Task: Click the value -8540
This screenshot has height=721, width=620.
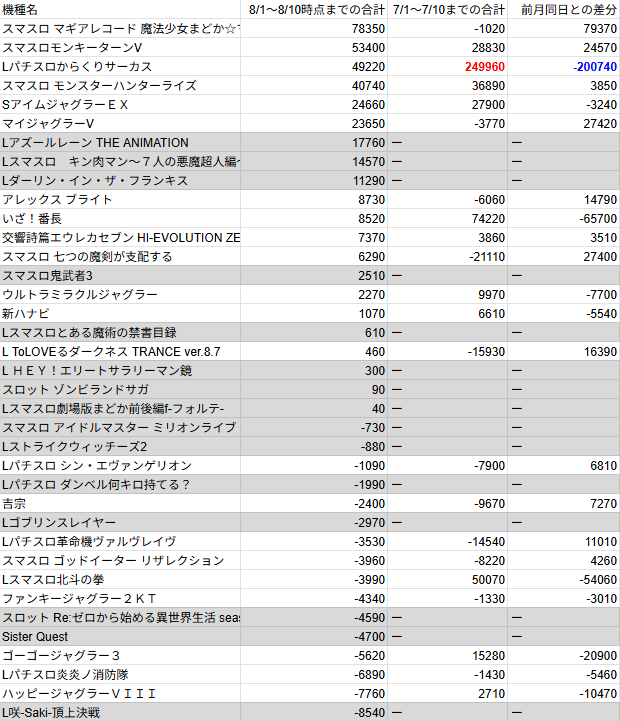Action: 369,713
